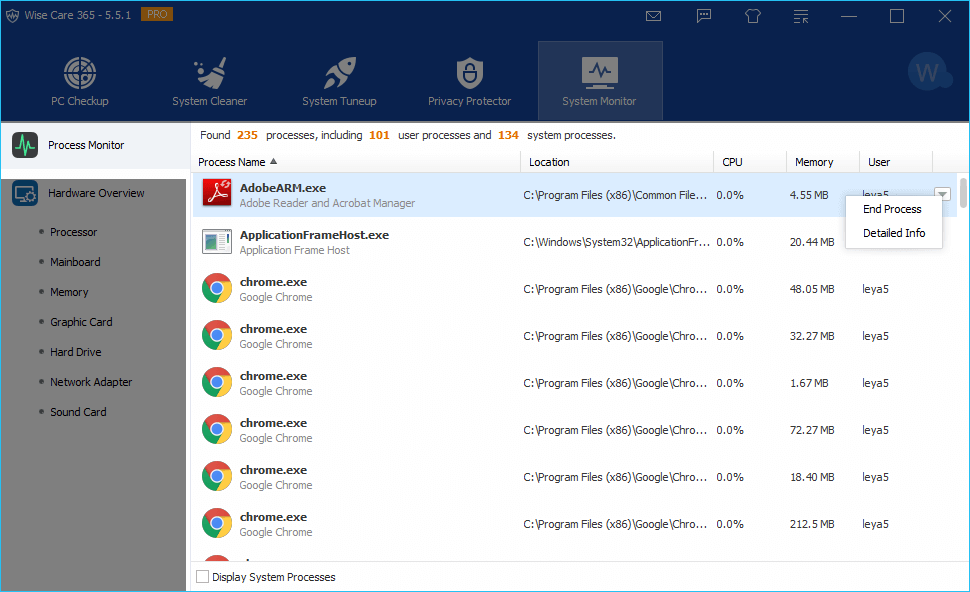Image resolution: width=970 pixels, height=592 pixels.
Task: Sort by the CPU column header
Action: click(x=750, y=162)
